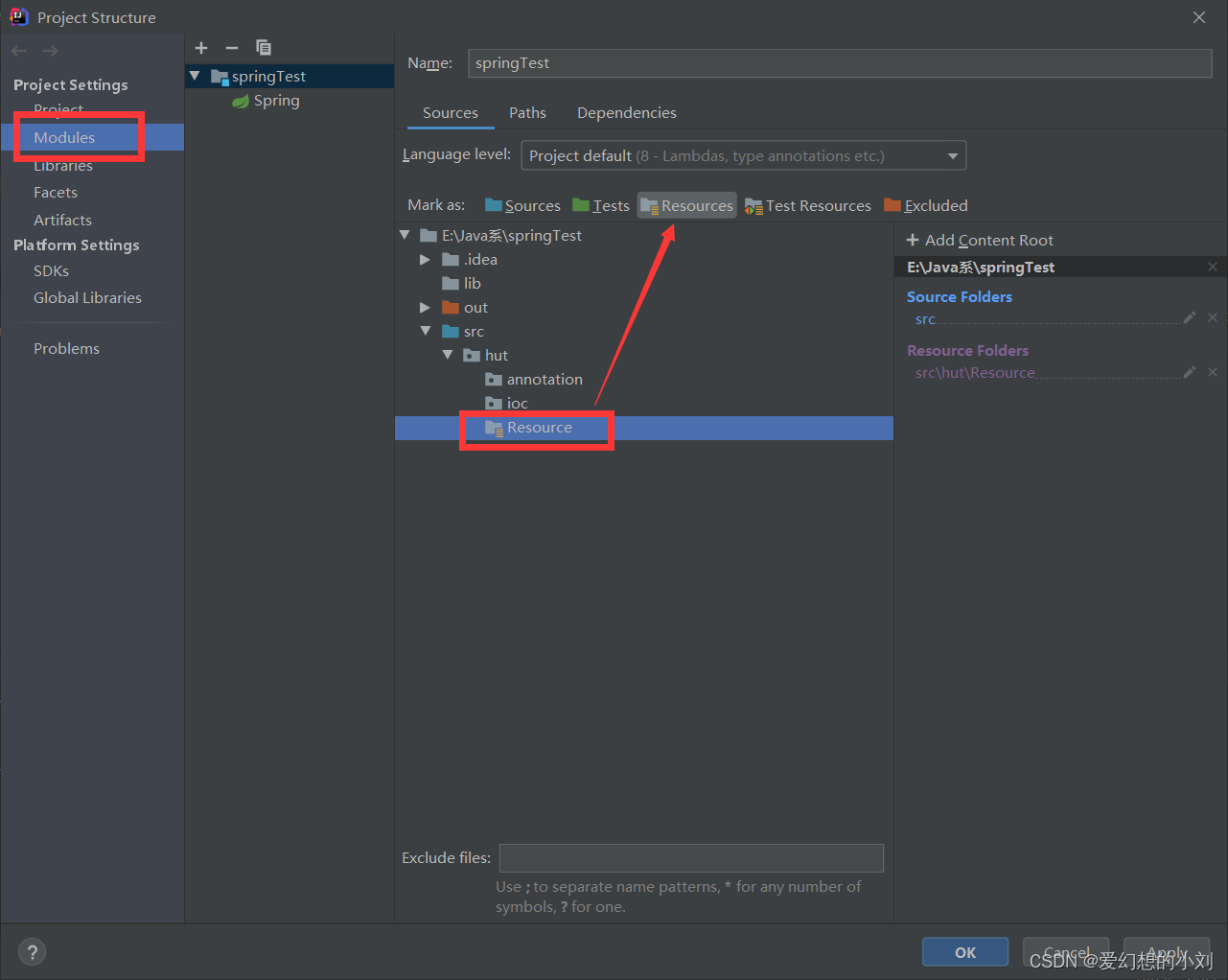
Task: Unmark src source folder with X
Action: 1213,317
